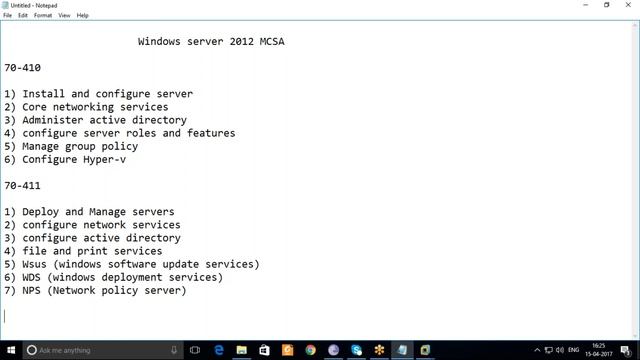Open the orange flower icon taskbar app
The width and height of the screenshot is (640, 360).
click(x=379, y=350)
